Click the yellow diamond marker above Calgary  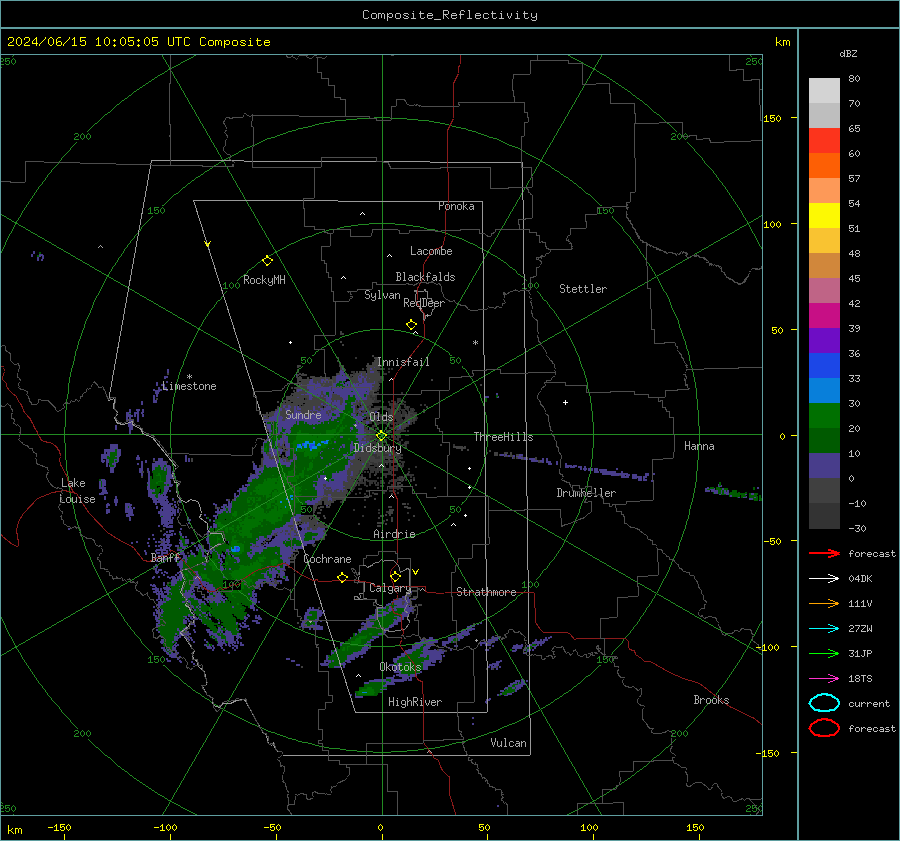click(395, 576)
